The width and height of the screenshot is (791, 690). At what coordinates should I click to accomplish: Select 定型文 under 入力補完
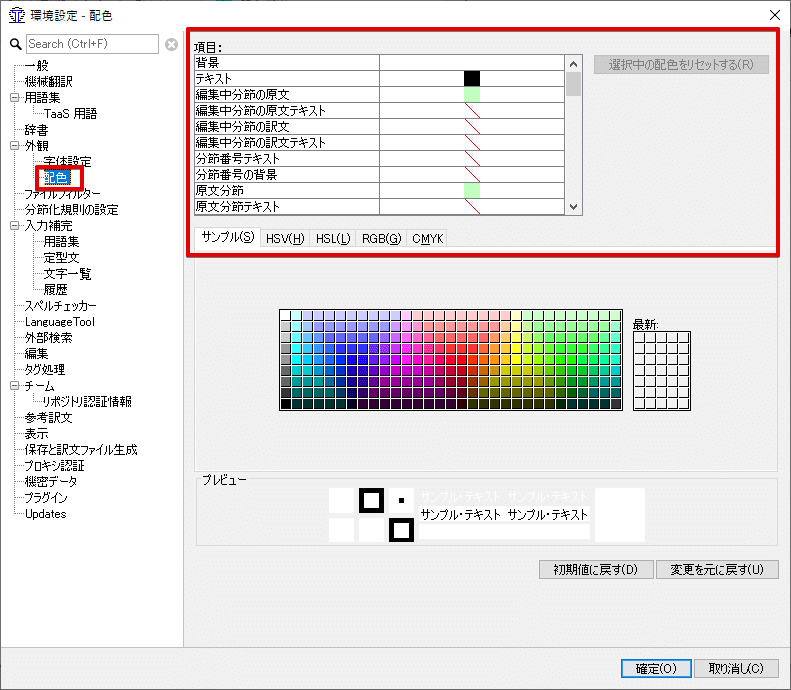pos(61,258)
